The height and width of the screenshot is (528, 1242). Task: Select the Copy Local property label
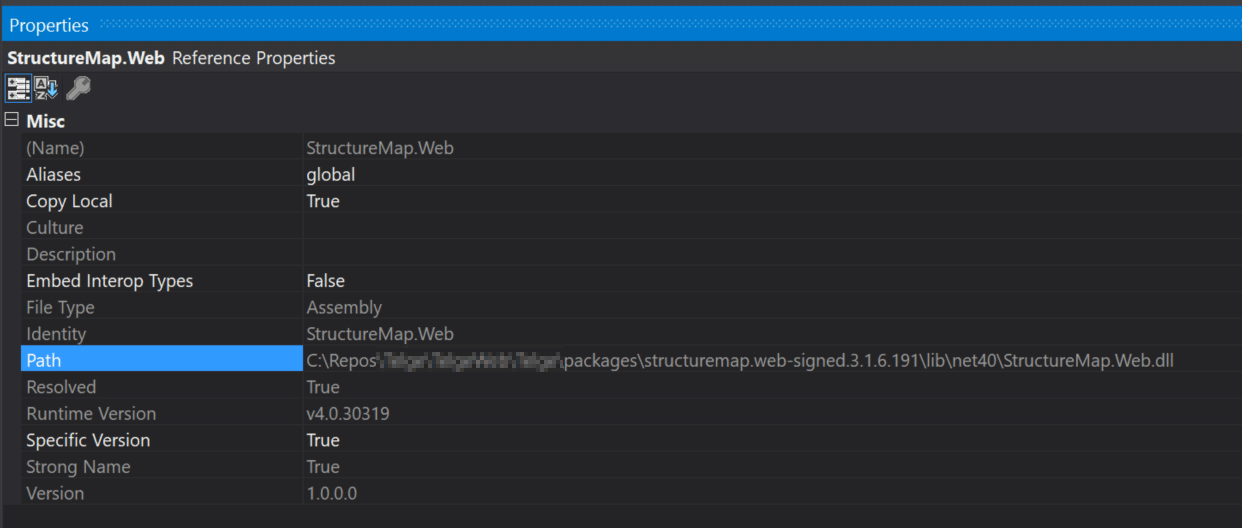(69, 201)
